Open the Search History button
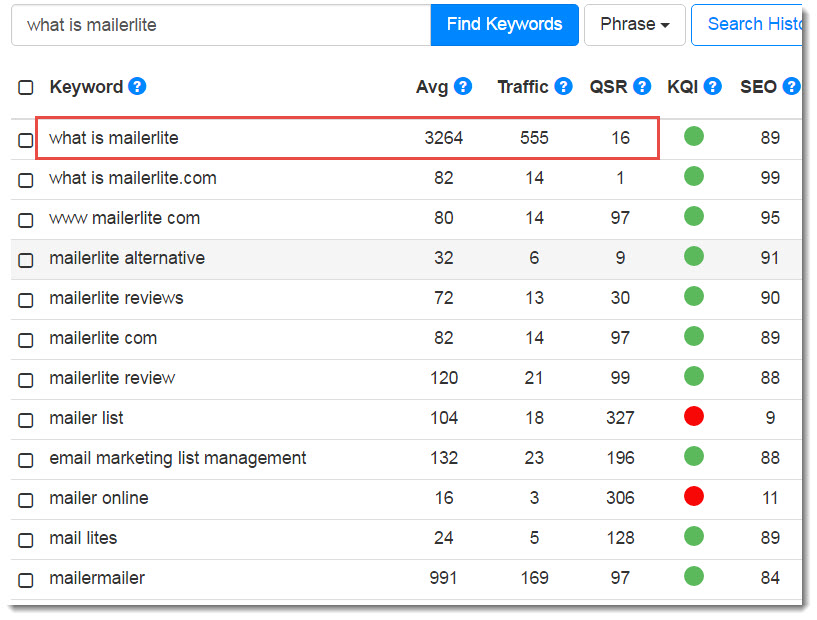The height and width of the screenshot is (620, 817). pos(747,24)
